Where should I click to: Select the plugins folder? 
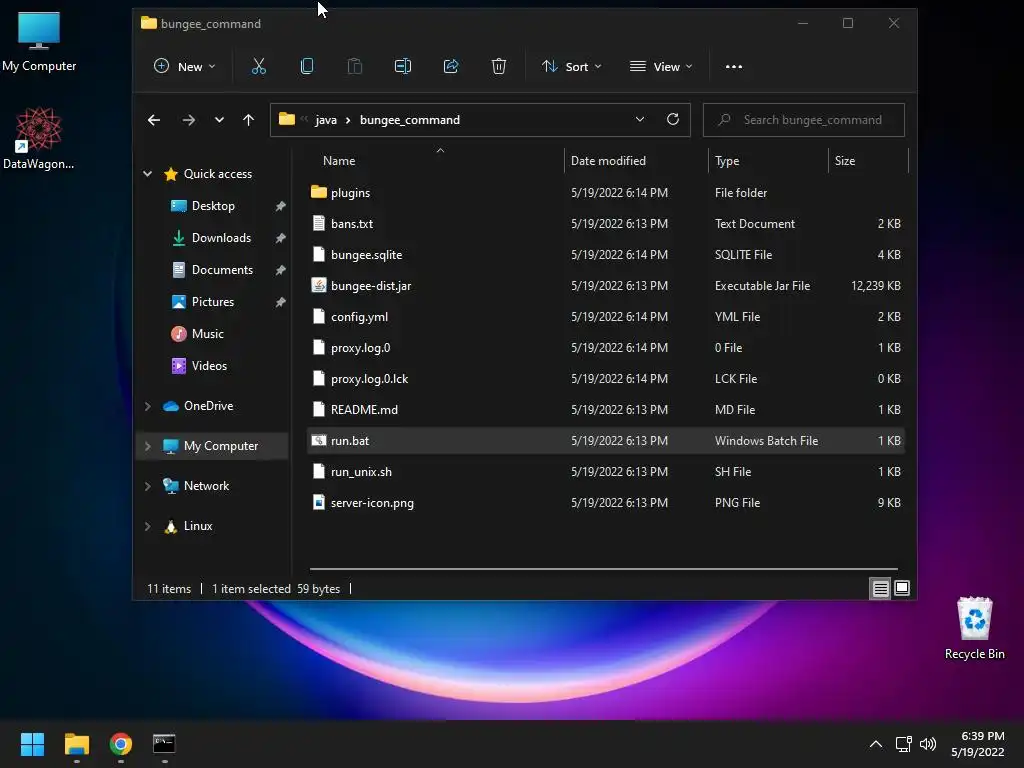point(605,193)
